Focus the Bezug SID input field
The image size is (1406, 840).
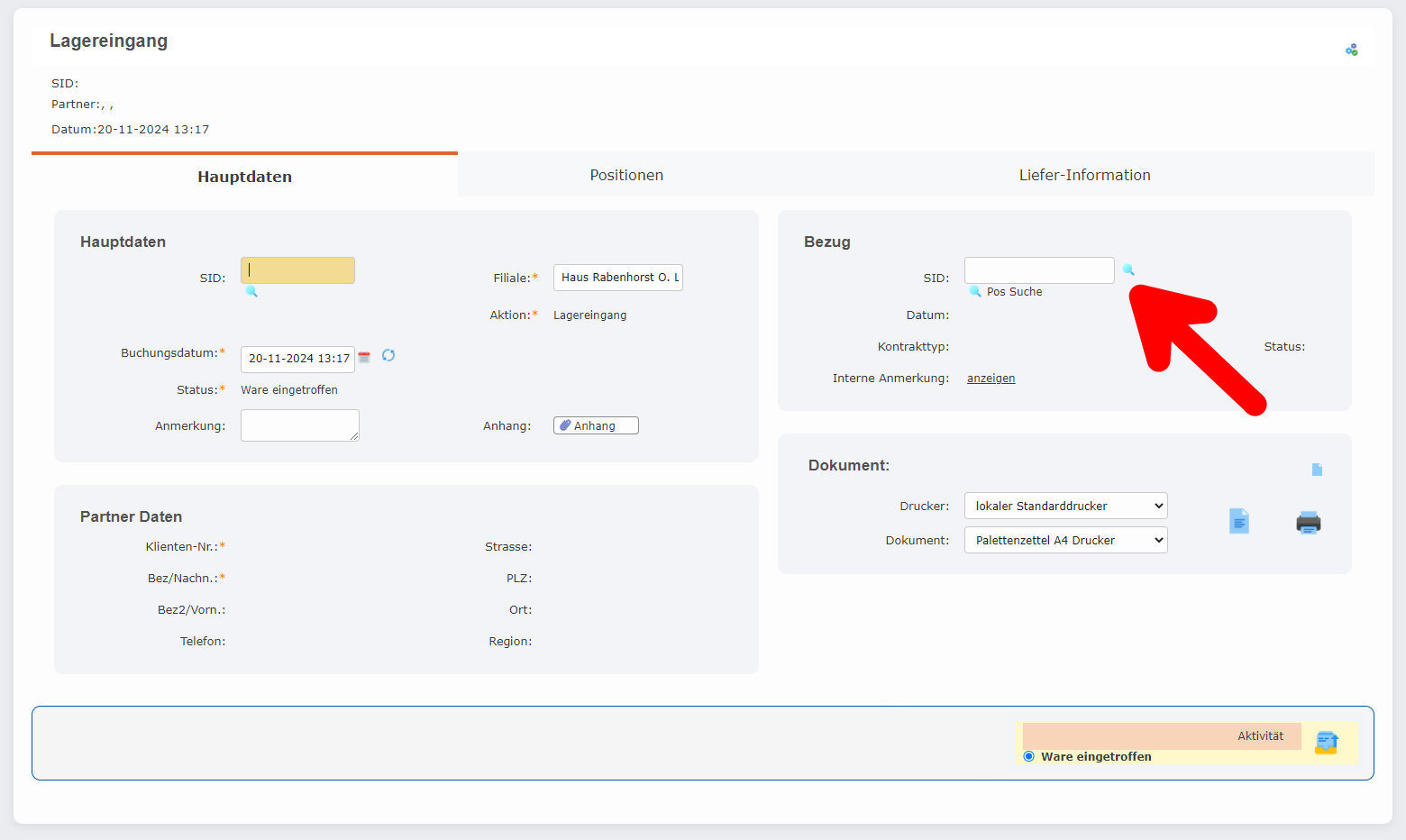(x=1038, y=270)
